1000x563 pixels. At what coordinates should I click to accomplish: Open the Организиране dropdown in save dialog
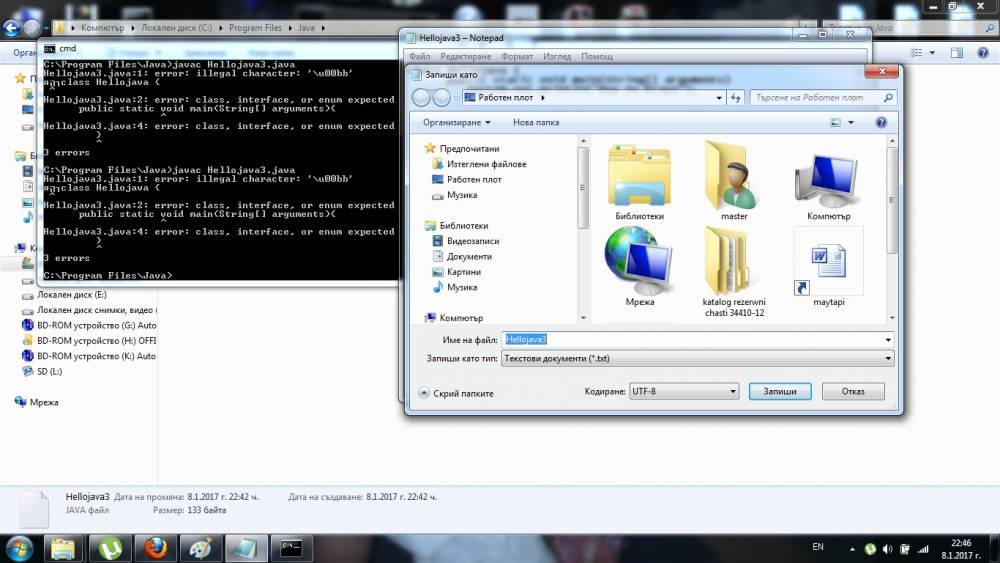(457, 122)
